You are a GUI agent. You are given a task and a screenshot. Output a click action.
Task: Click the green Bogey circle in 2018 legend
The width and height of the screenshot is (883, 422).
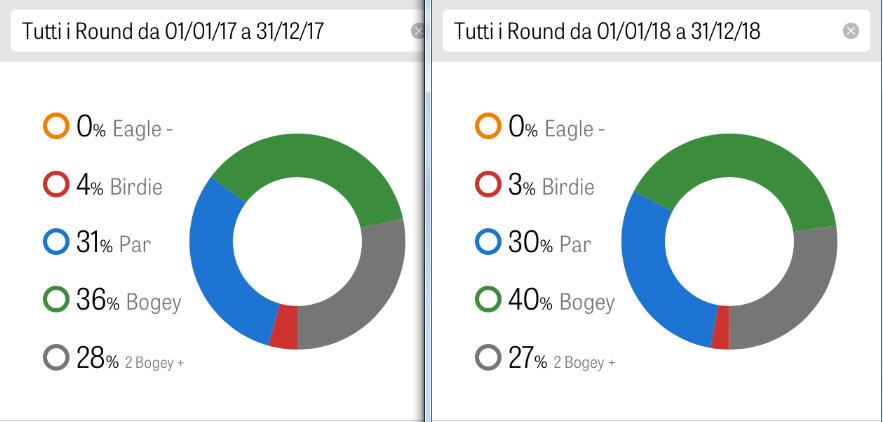[x=488, y=299]
